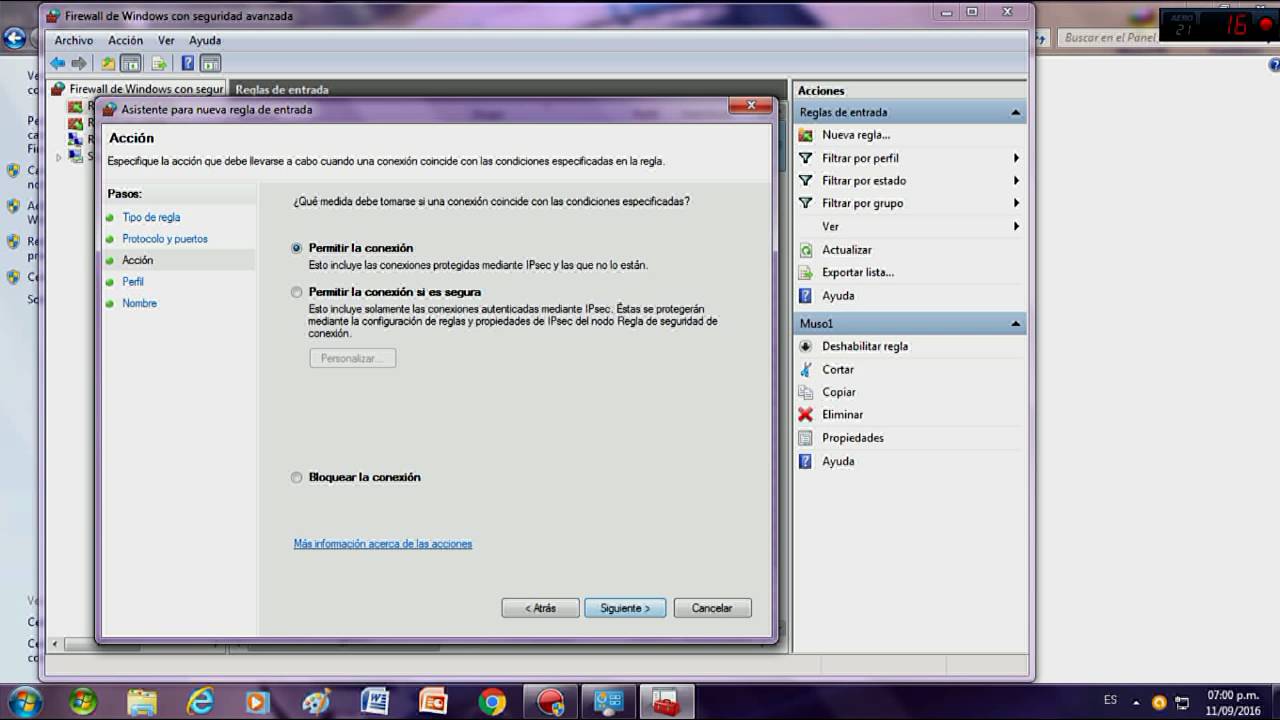
Task: Click the left arrow of the horizontal scrollbar
Action: tap(55, 644)
